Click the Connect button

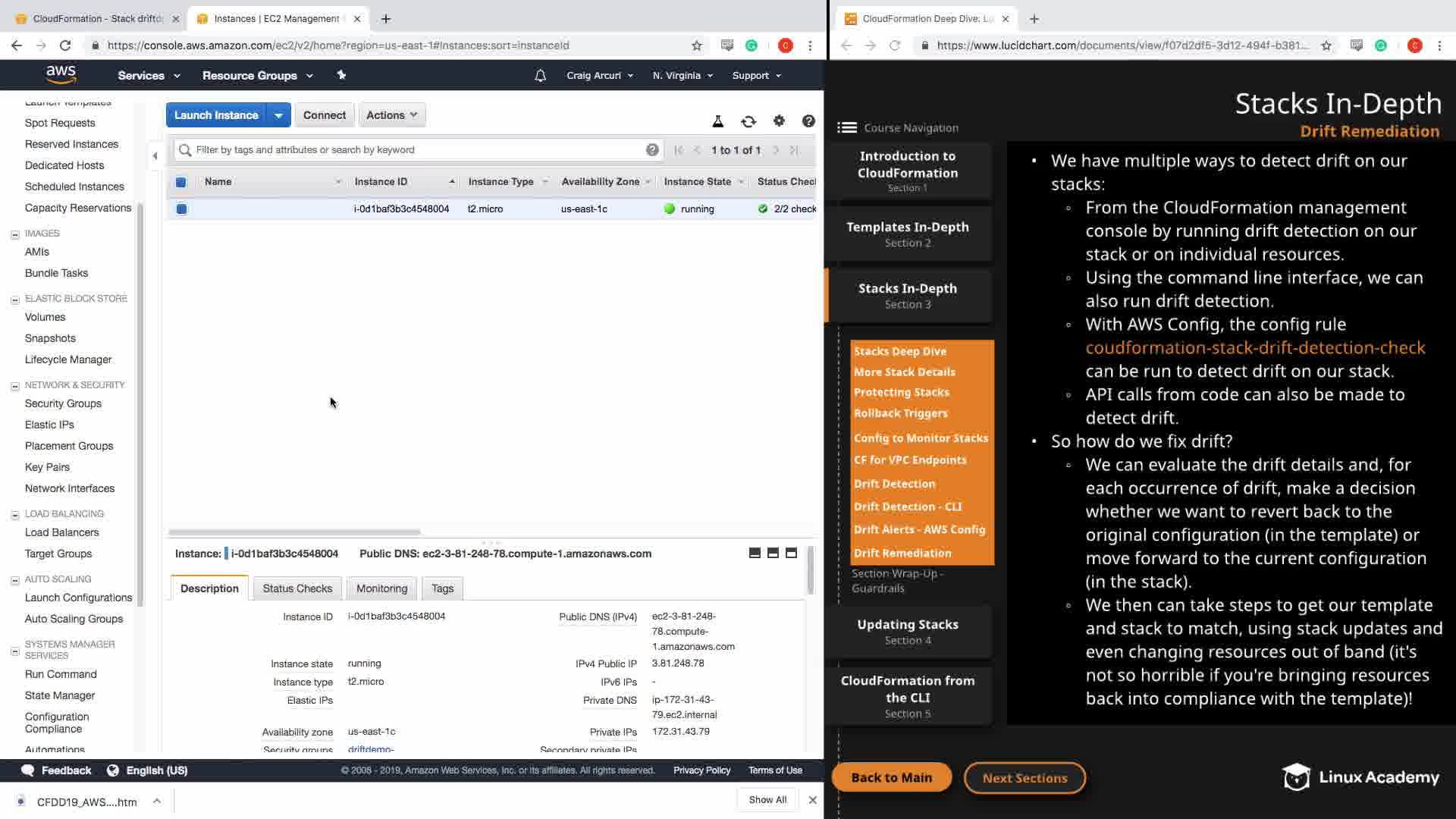point(324,115)
